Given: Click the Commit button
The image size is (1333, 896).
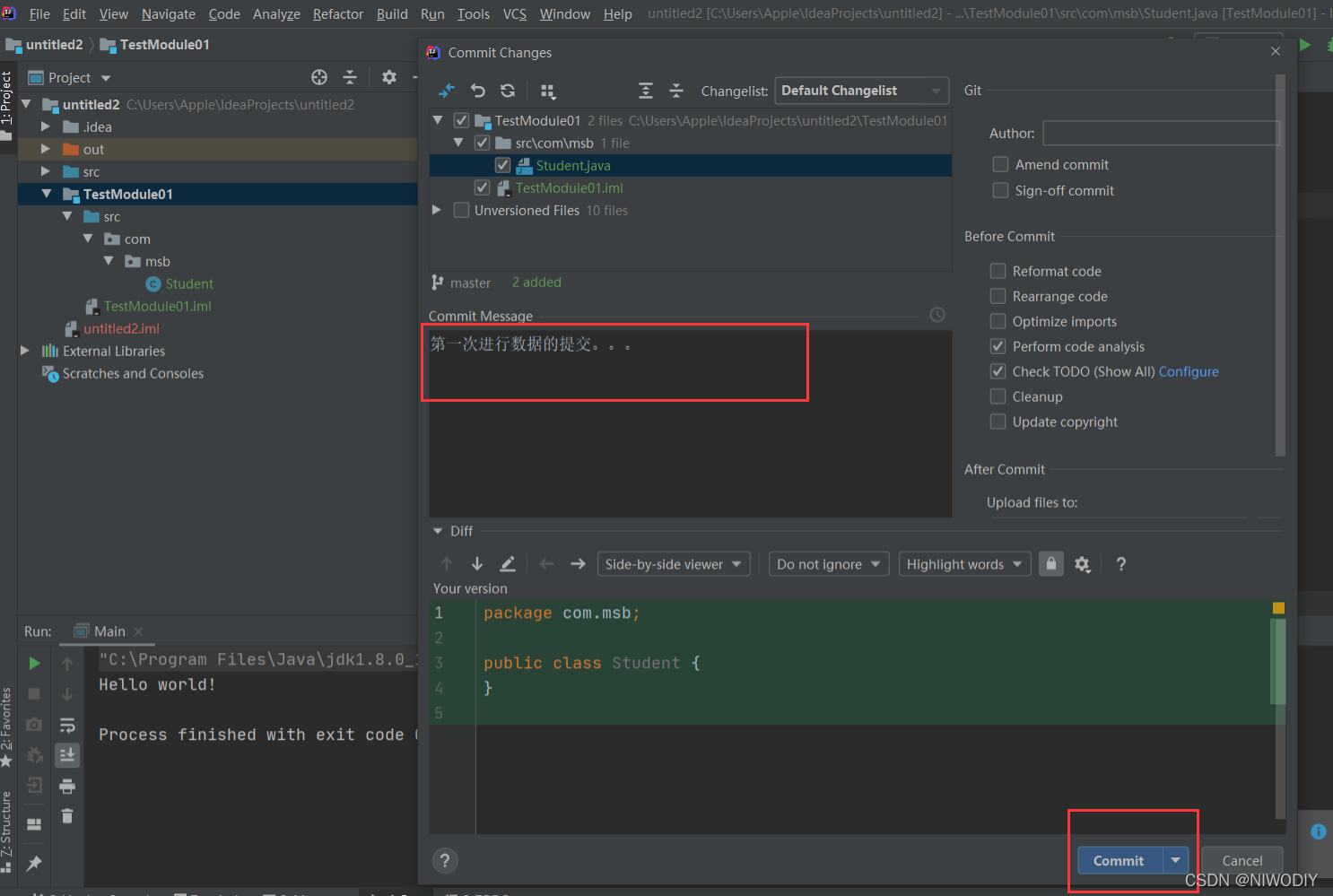Looking at the screenshot, I should click(x=1120, y=861).
